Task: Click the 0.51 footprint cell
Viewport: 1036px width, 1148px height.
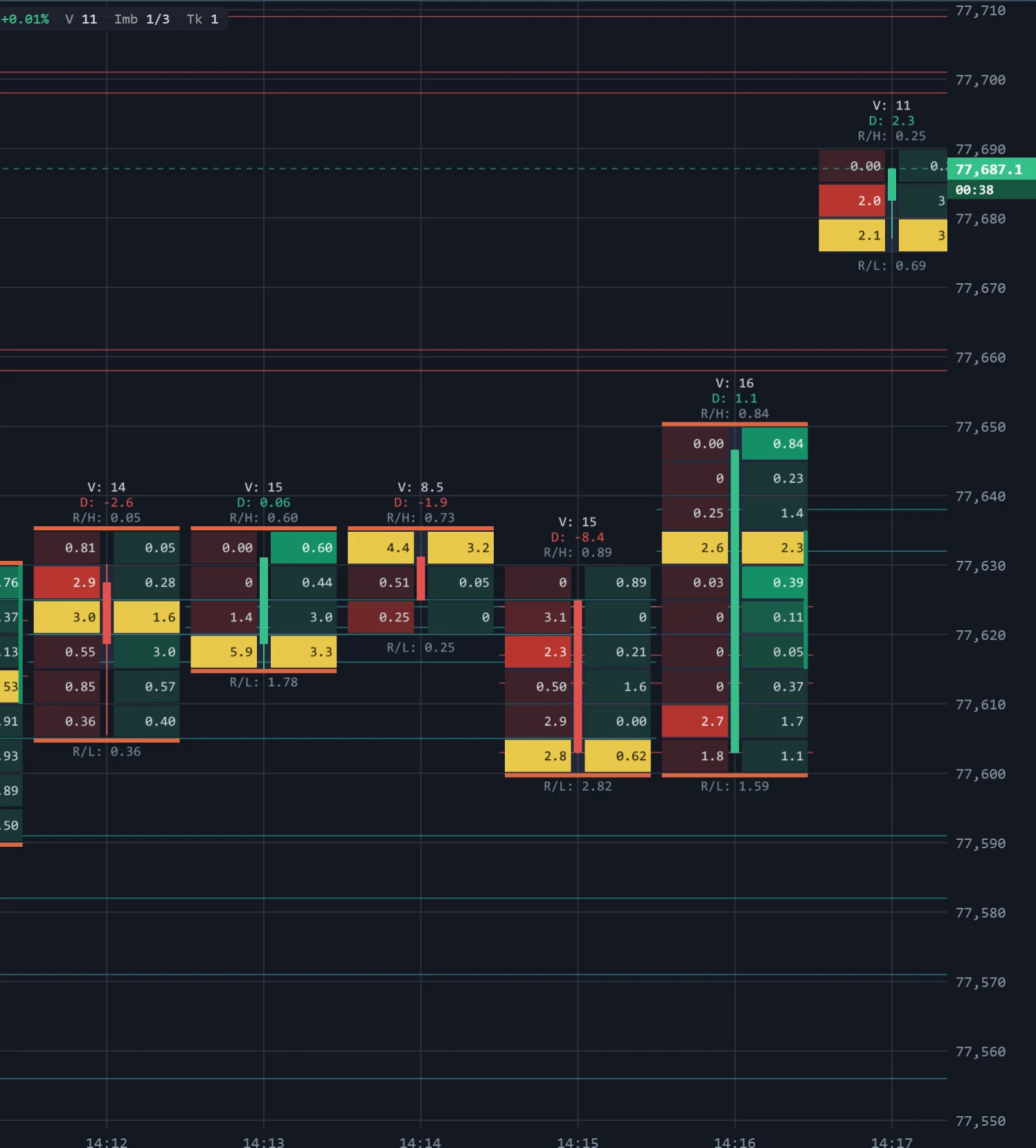Action: pos(381,582)
